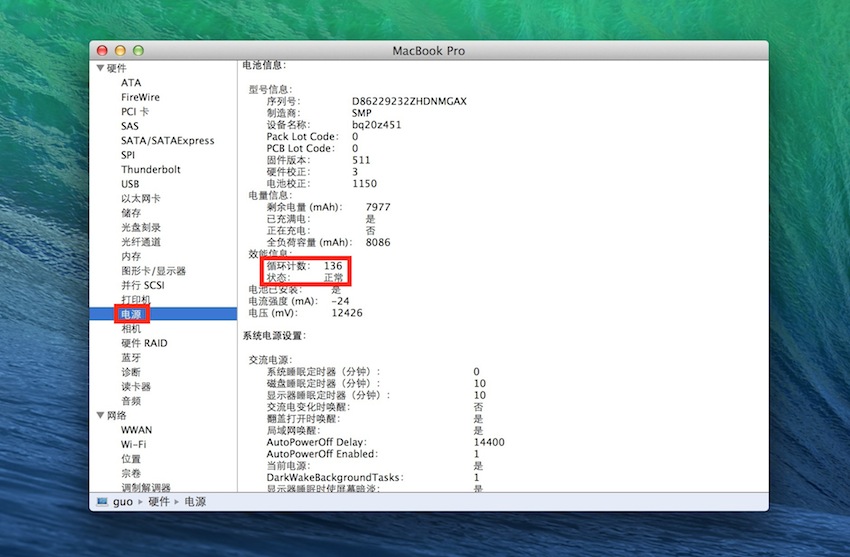Click device name bq20z451
This screenshot has height=557, width=850.
[x=377, y=125]
